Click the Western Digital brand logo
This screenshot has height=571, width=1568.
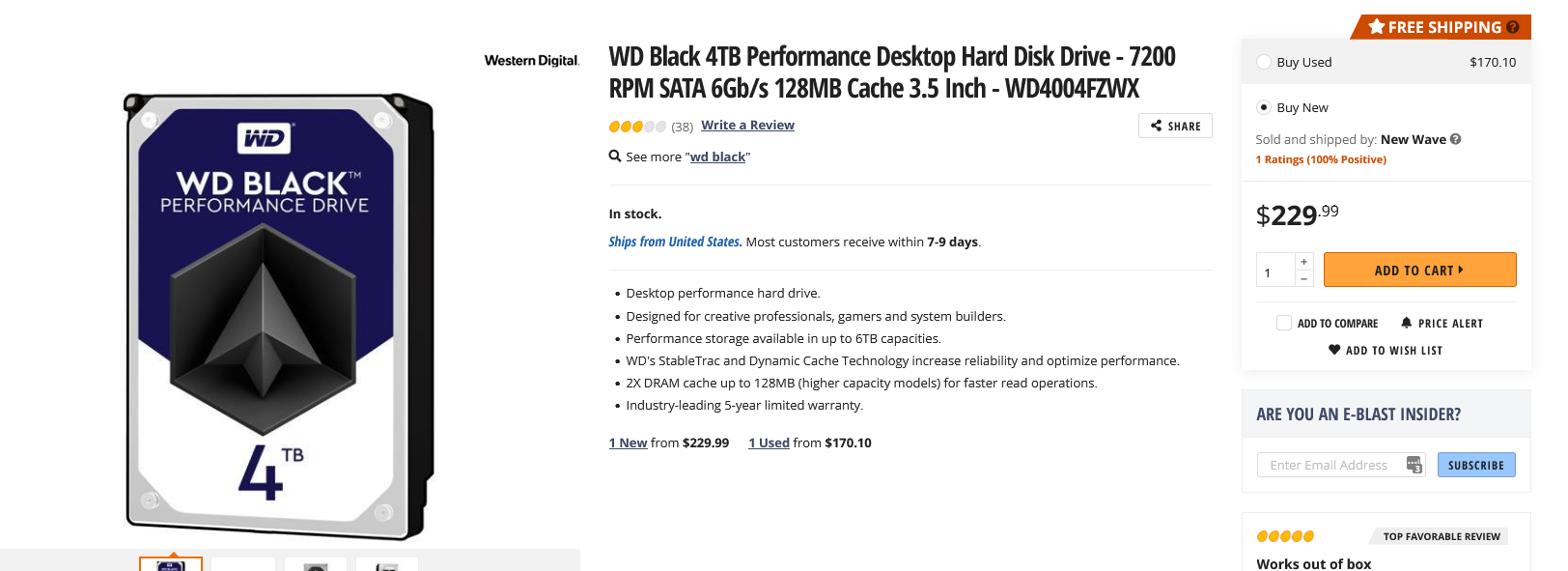531,61
